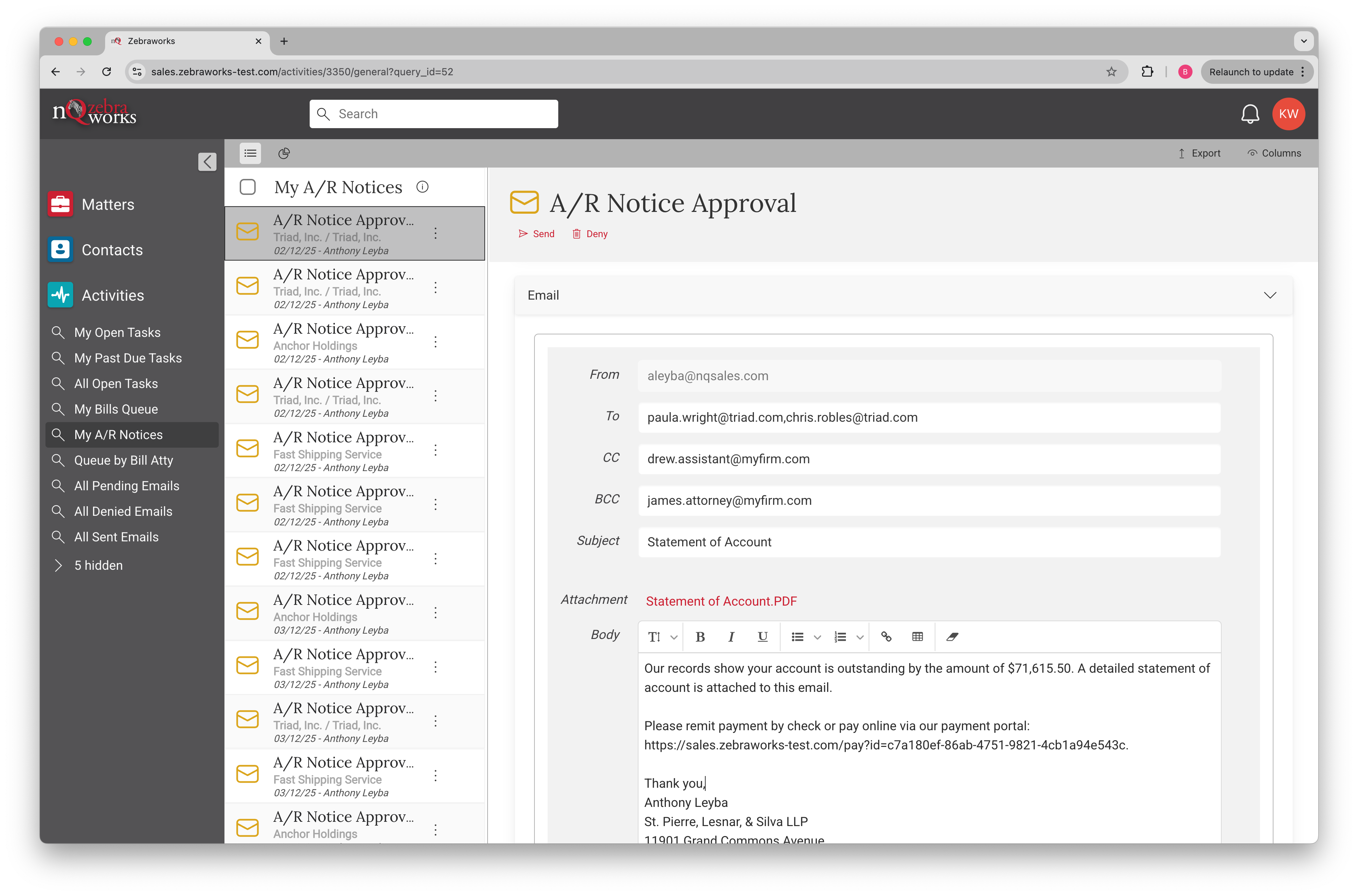The width and height of the screenshot is (1358, 896).
Task: Open the Contacts section
Action: 60,249
